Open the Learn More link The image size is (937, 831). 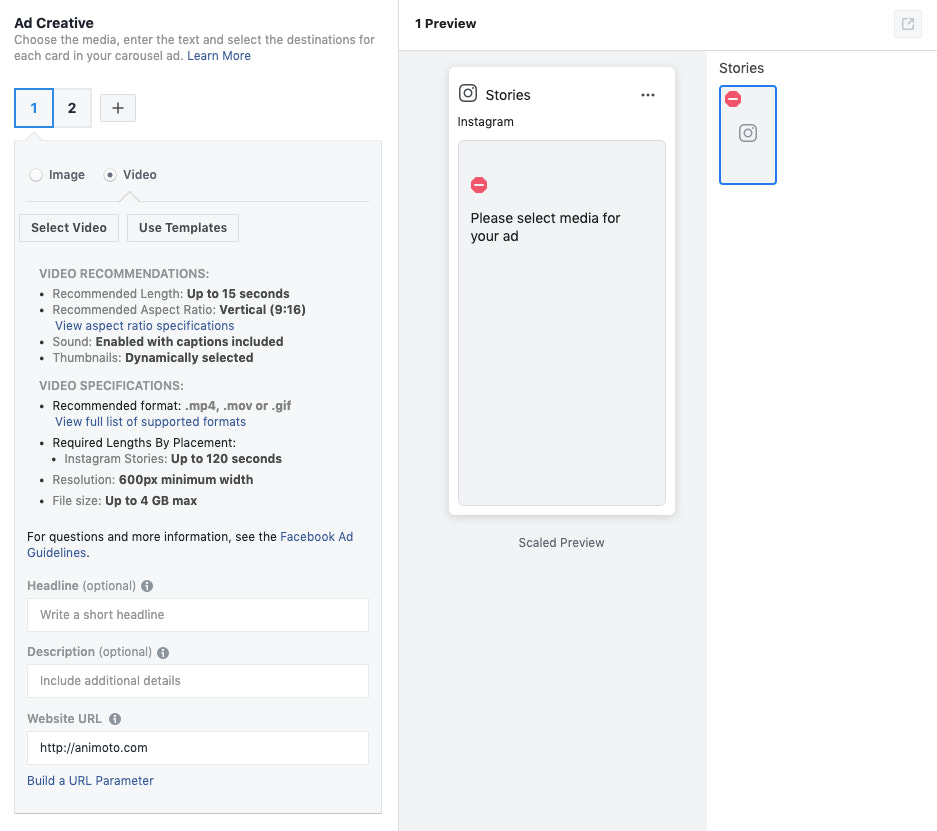[219, 56]
